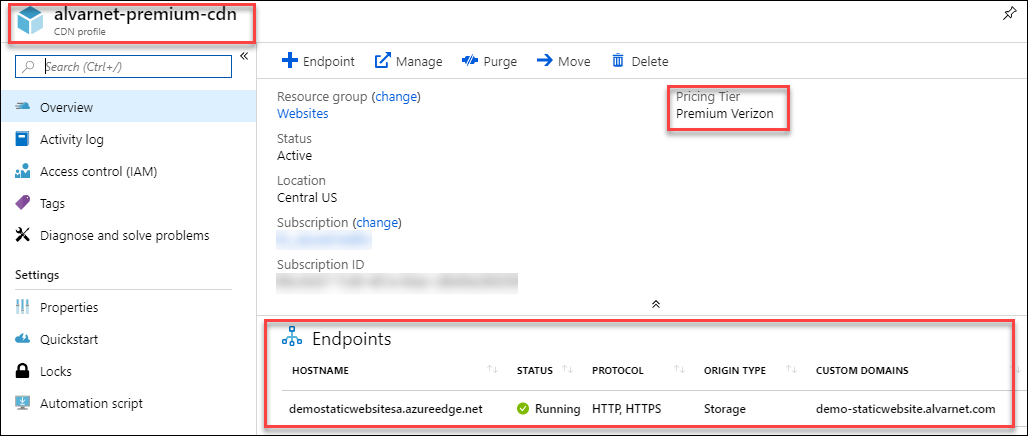Screen dimensions: 1028x436
Task: Open the Overview menu item
Action: [x=129, y=107]
